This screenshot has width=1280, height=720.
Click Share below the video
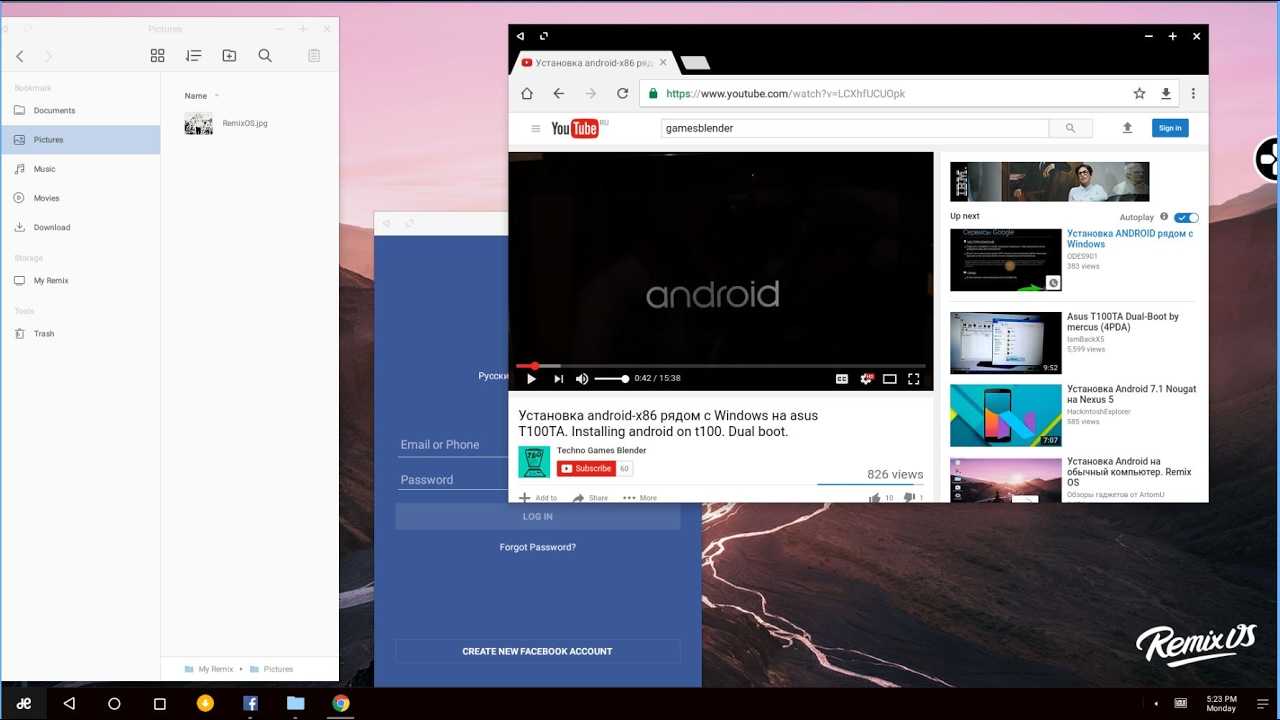click(590, 497)
